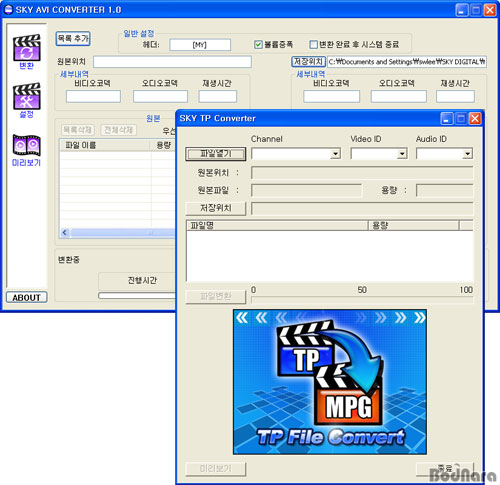Viewport: 500px width, 485px height.
Task: Click the TP File Convert banner image
Action: click(330, 382)
